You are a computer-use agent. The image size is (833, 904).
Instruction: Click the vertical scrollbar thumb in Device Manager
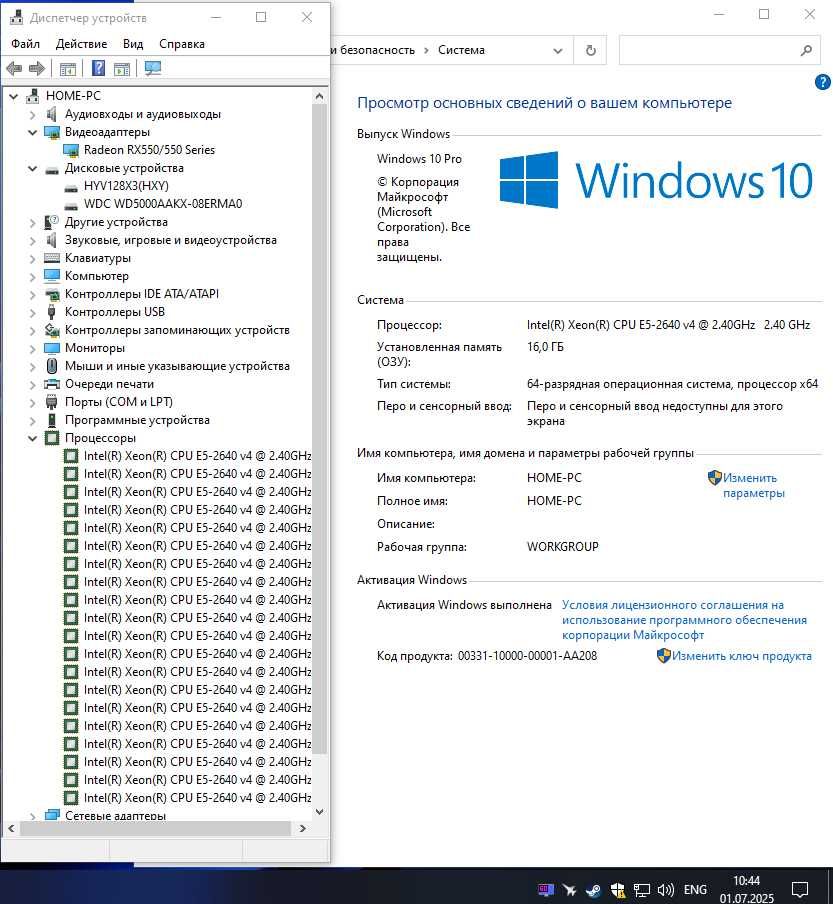pos(319,430)
